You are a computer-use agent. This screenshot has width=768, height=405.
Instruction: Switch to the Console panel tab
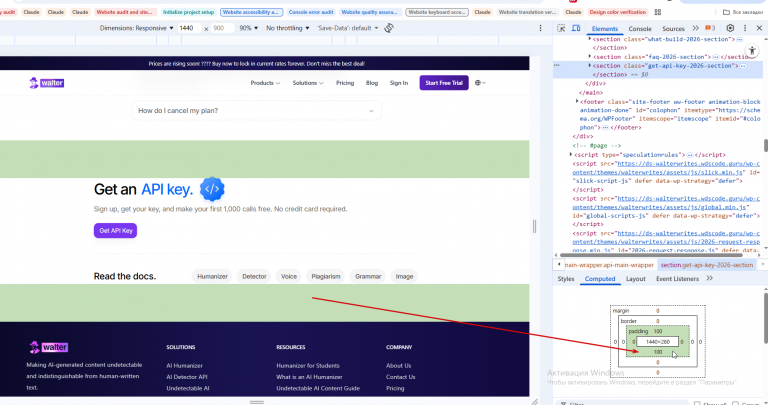coord(640,28)
